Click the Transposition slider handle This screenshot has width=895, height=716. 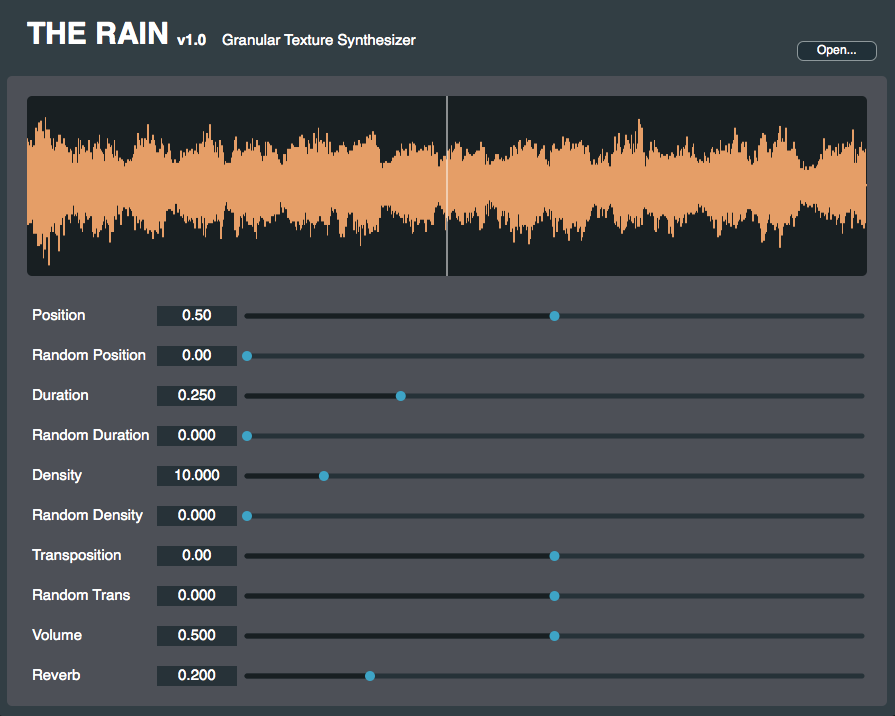click(554, 556)
